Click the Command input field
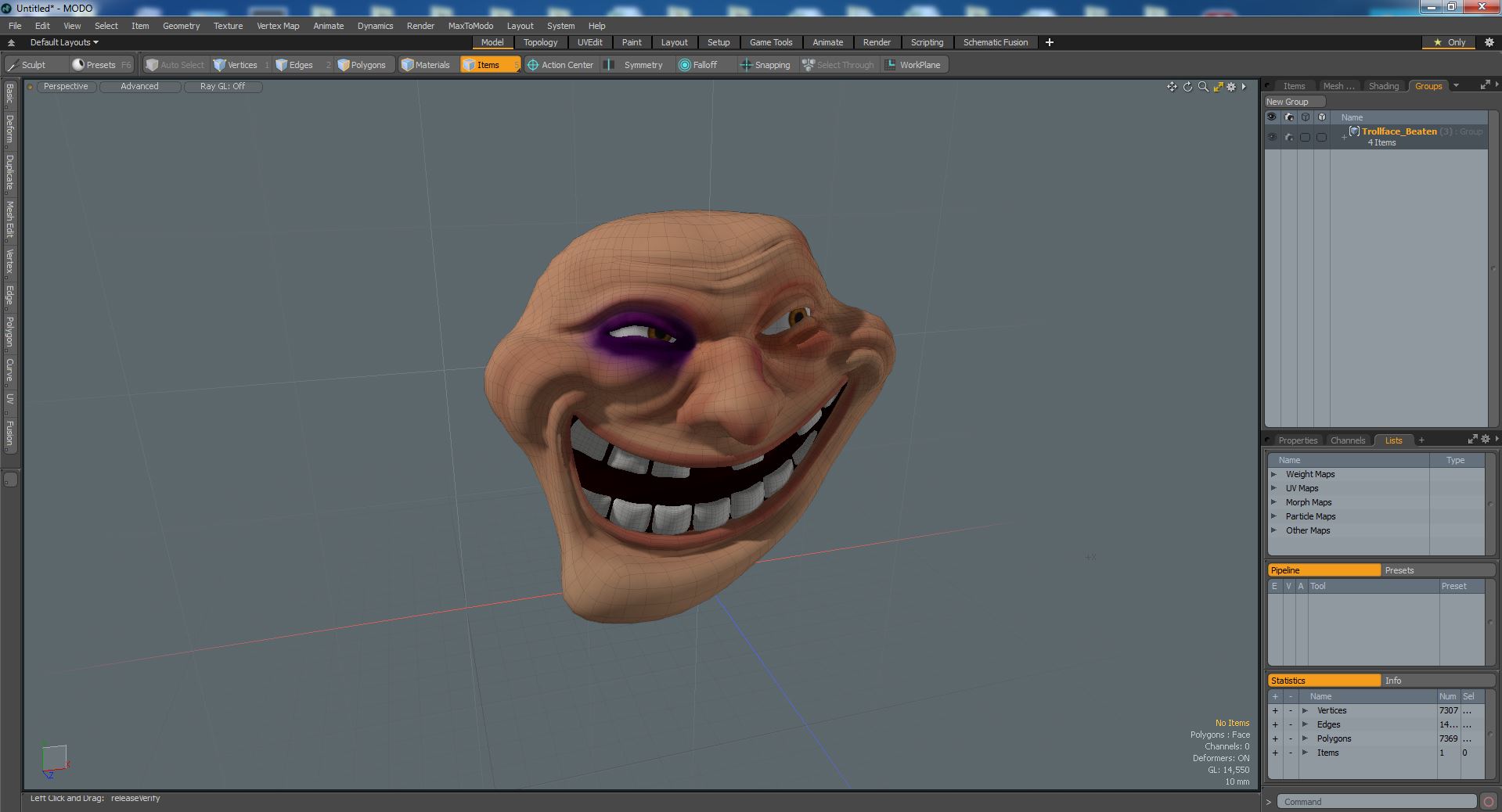This screenshot has height=812, width=1502. coord(1377,802)
